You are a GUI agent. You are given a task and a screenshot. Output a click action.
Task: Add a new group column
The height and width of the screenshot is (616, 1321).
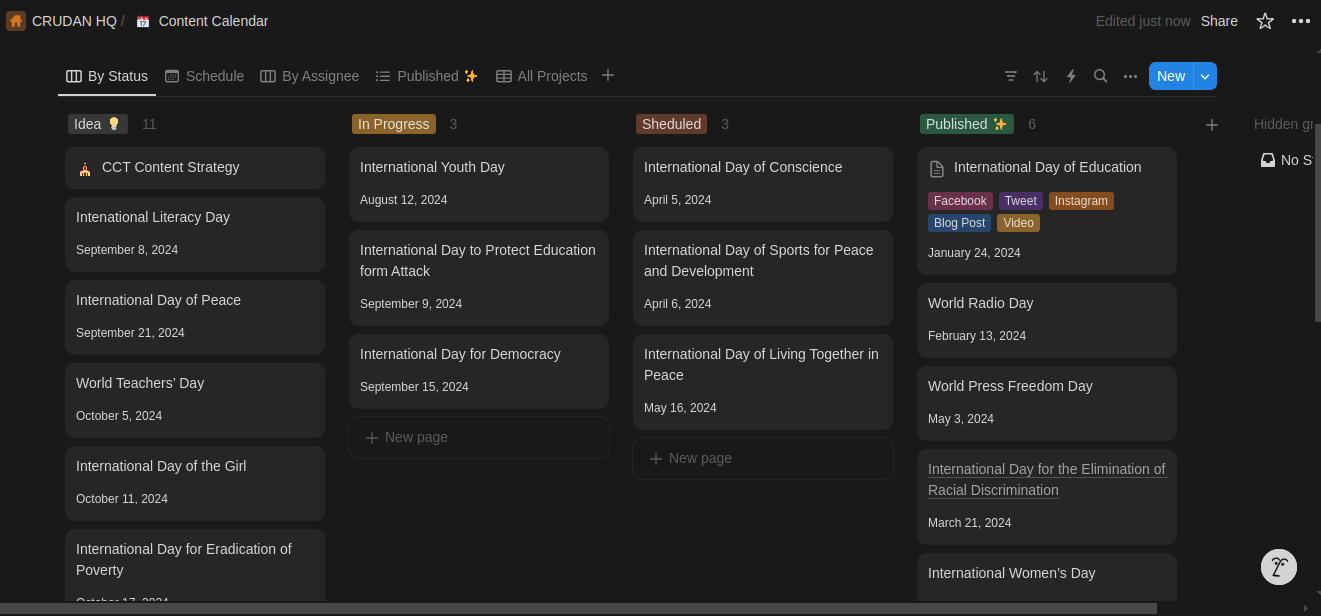1211,125
